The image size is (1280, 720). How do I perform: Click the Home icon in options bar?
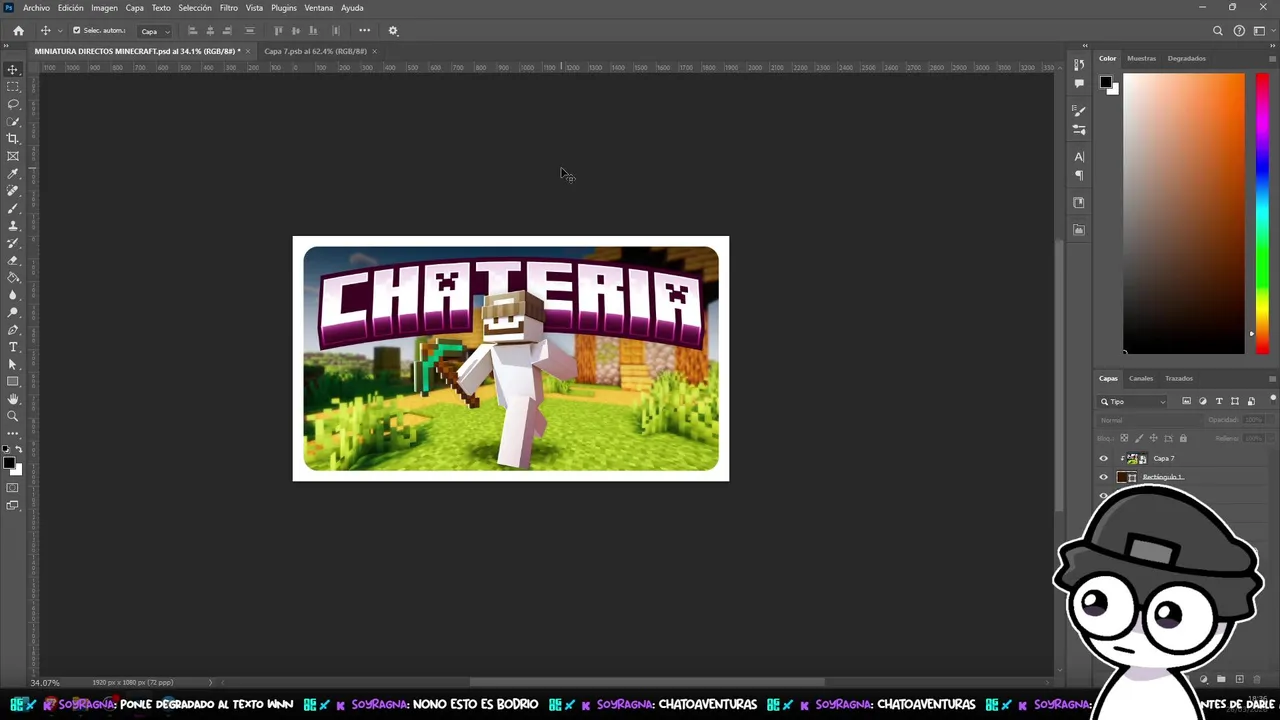[18, 31]
